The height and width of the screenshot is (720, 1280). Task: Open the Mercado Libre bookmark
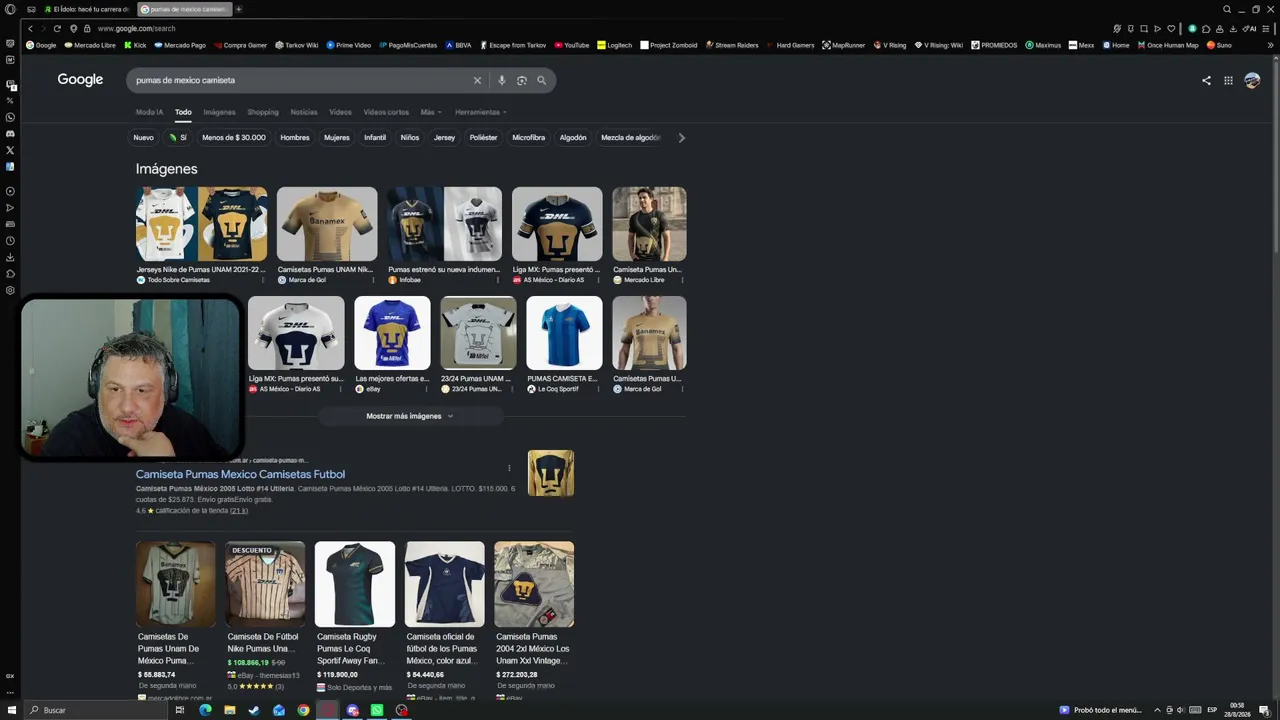tap(90, 45)
